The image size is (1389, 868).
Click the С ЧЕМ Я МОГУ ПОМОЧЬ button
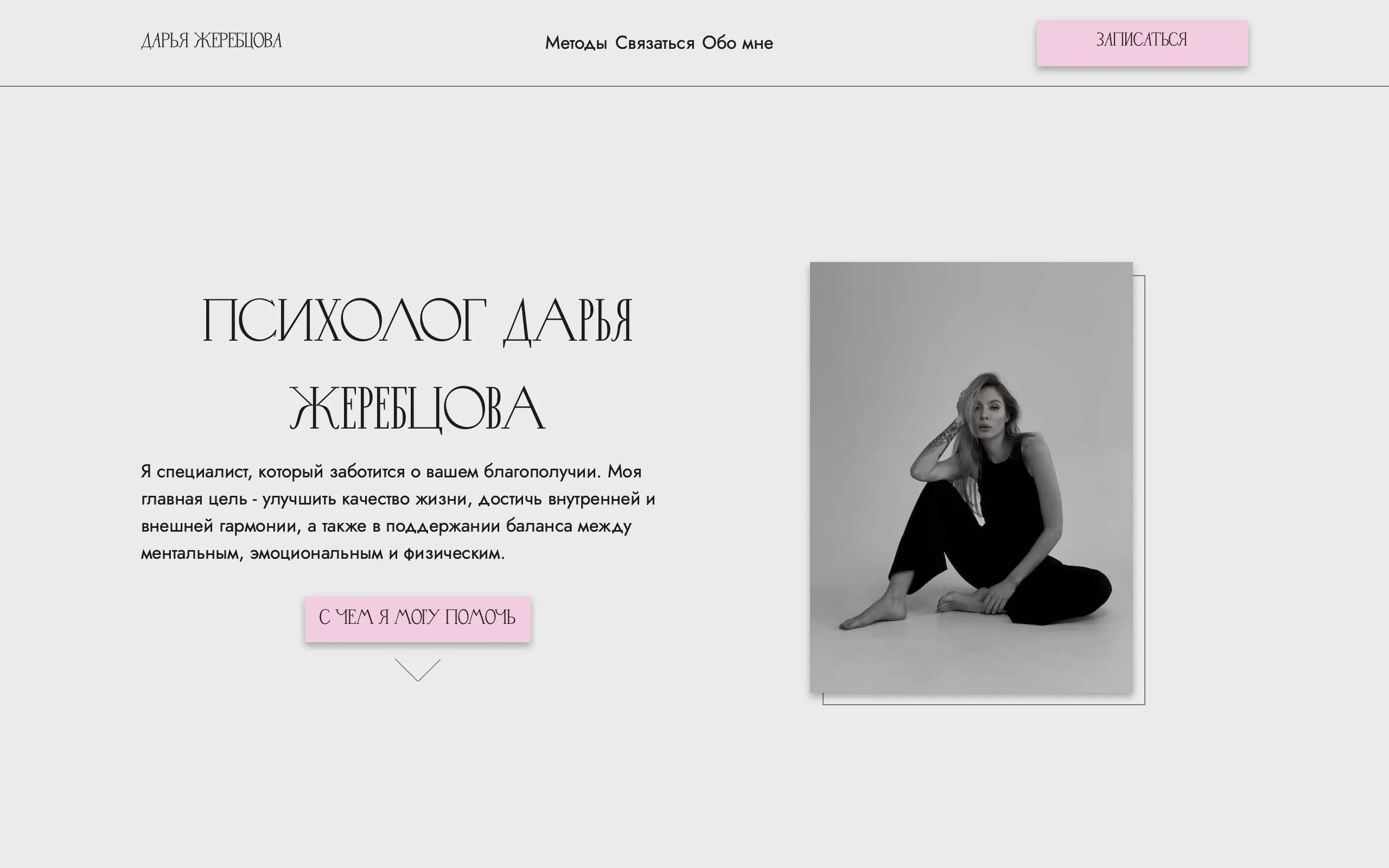417,618
